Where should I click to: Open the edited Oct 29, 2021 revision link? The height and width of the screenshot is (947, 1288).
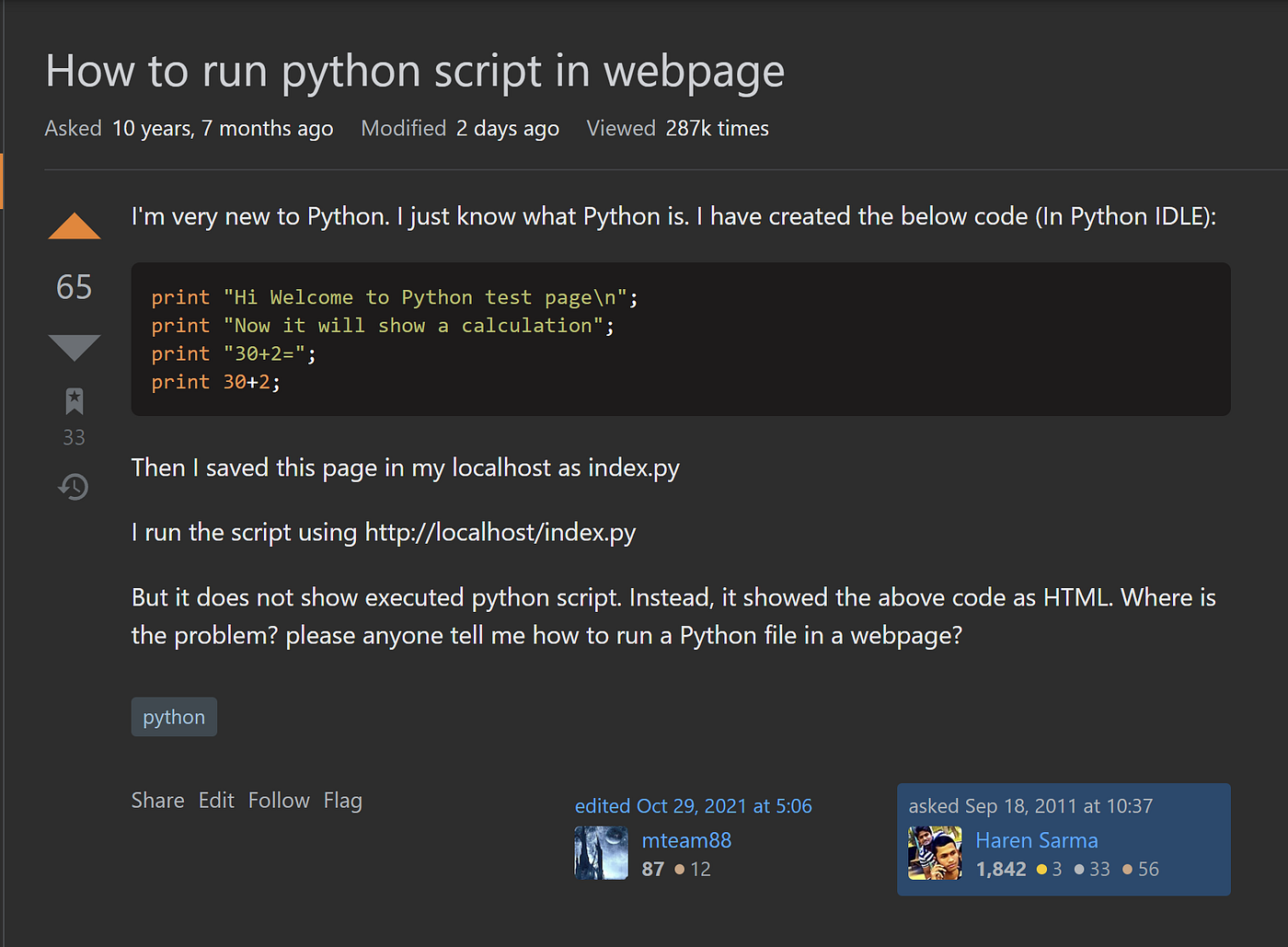click(694, 805)
